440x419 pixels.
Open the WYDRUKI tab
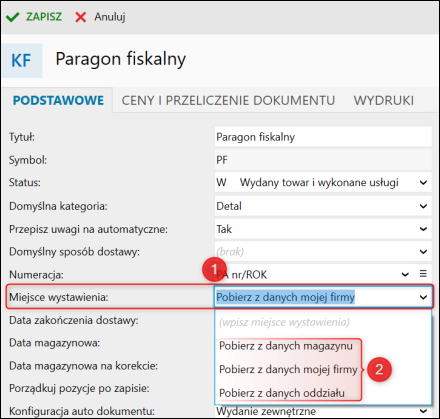[x=384, y=100]
